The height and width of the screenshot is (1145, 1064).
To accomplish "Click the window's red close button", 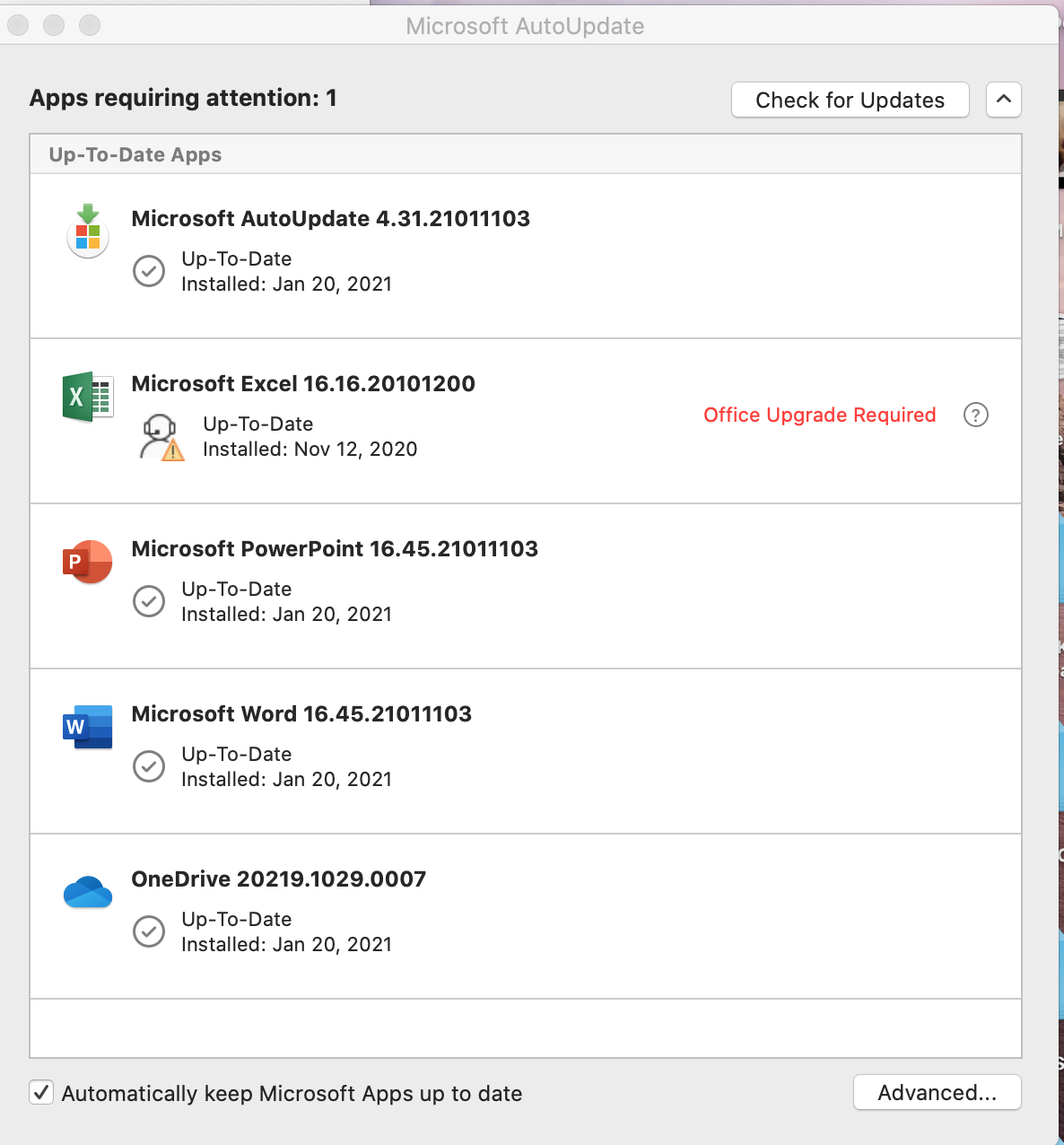I will point(18,26).
